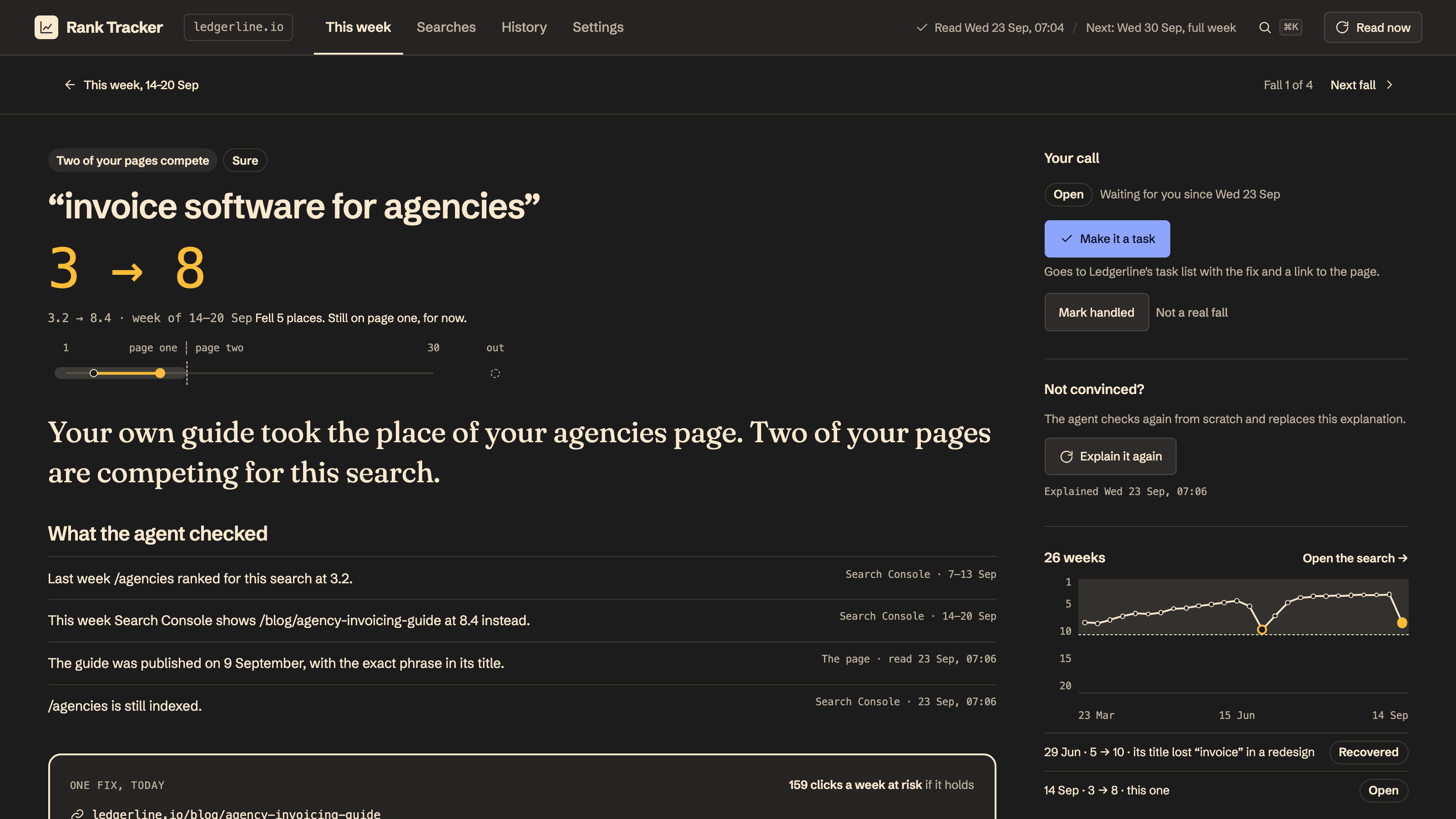Click the link icon before the ledgerline.io blog URL

77,814
